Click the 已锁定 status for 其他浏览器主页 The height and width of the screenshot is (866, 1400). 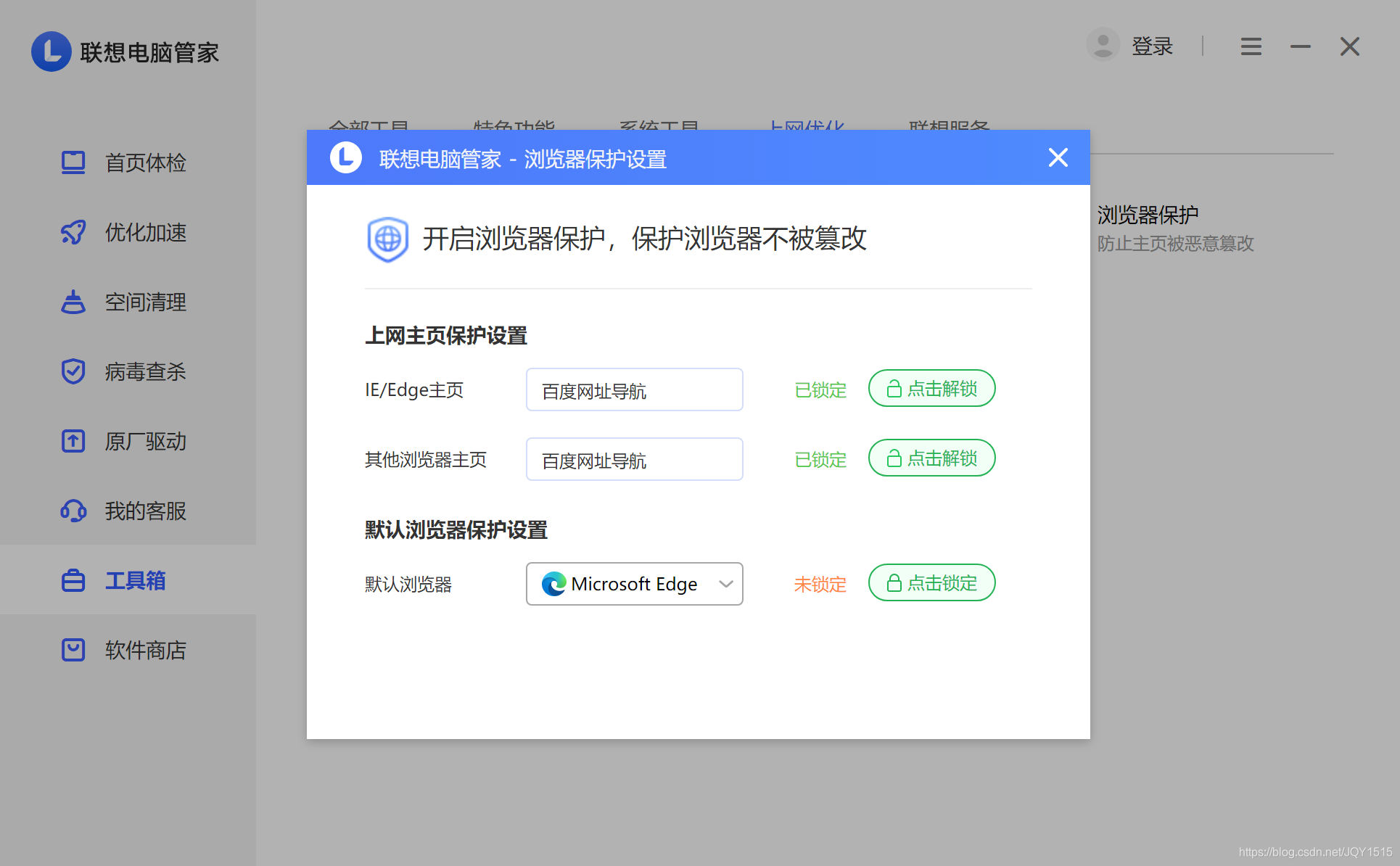point(820,460)
